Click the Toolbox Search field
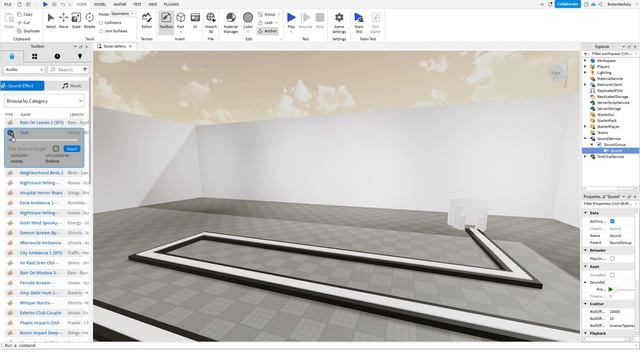The image size is (640, 360). pyautogui.click(x=65, y=69)
